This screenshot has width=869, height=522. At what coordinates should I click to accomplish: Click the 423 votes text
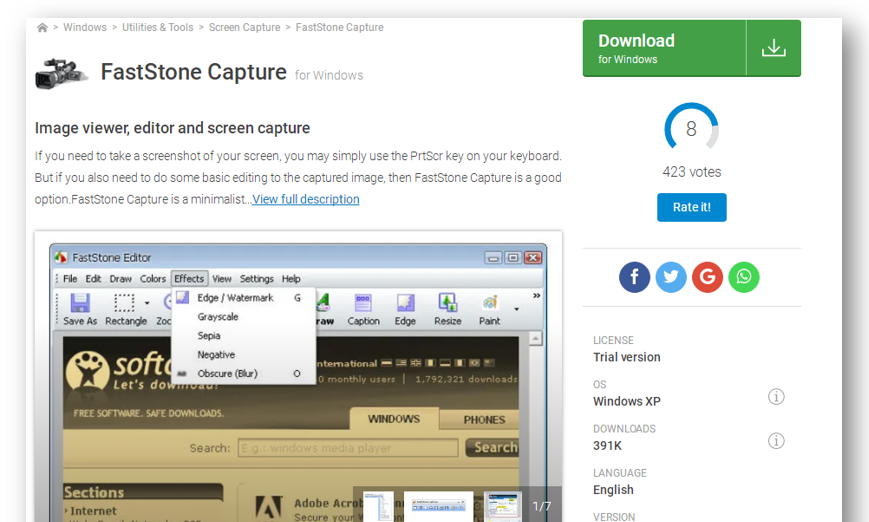(692, 172)
